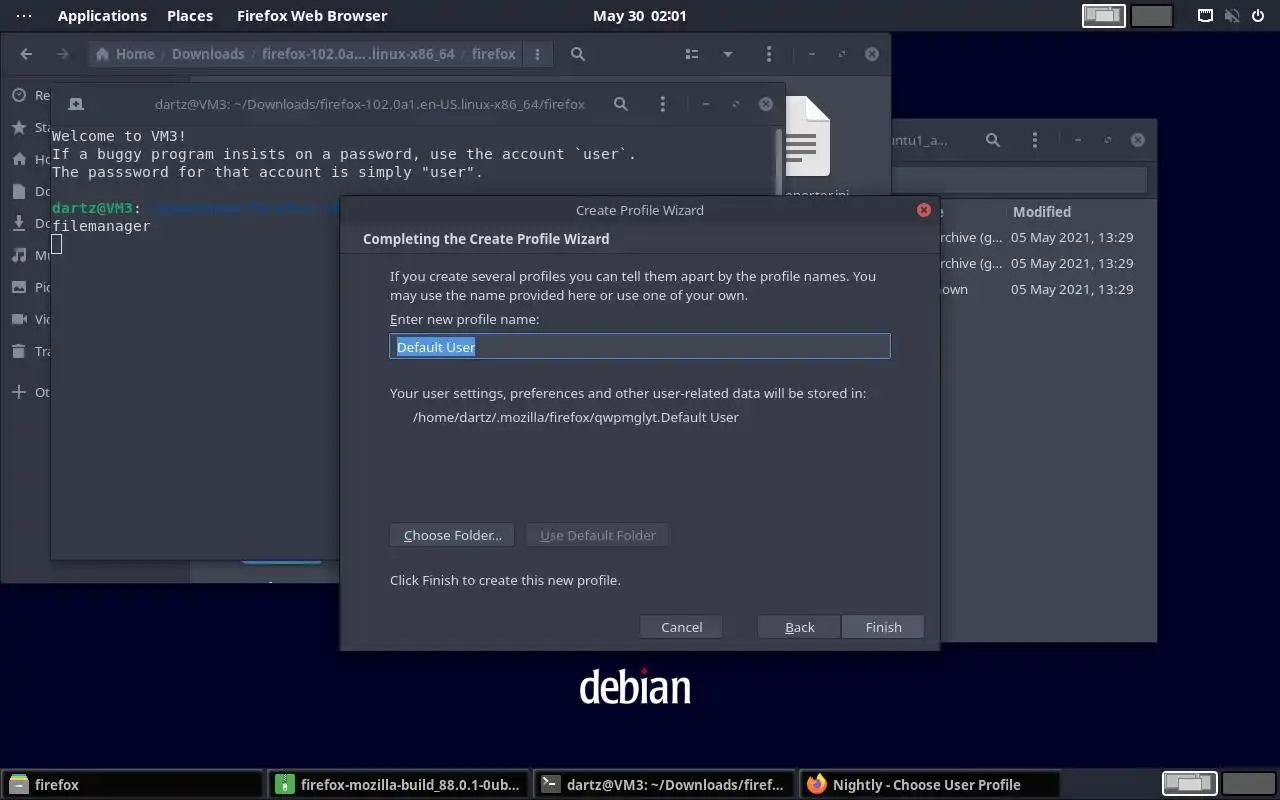Select second workspace in bottom panel

1248,784
